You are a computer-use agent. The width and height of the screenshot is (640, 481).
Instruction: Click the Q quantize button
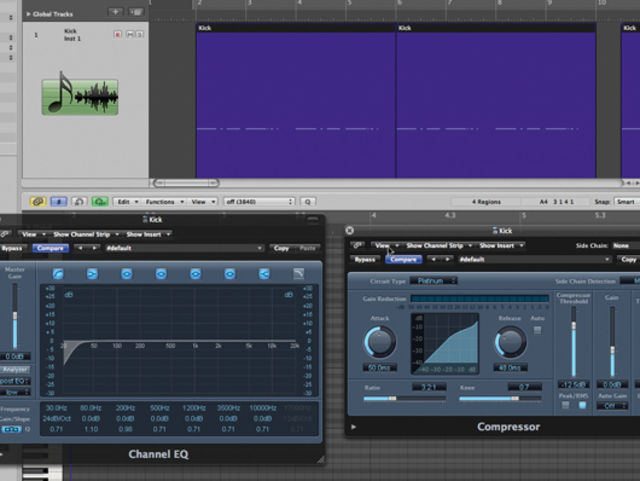click(x=308, y=202)
